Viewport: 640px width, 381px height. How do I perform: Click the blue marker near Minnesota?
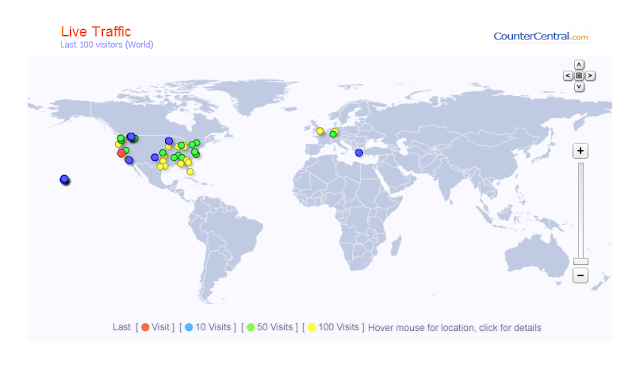point(169,141)
